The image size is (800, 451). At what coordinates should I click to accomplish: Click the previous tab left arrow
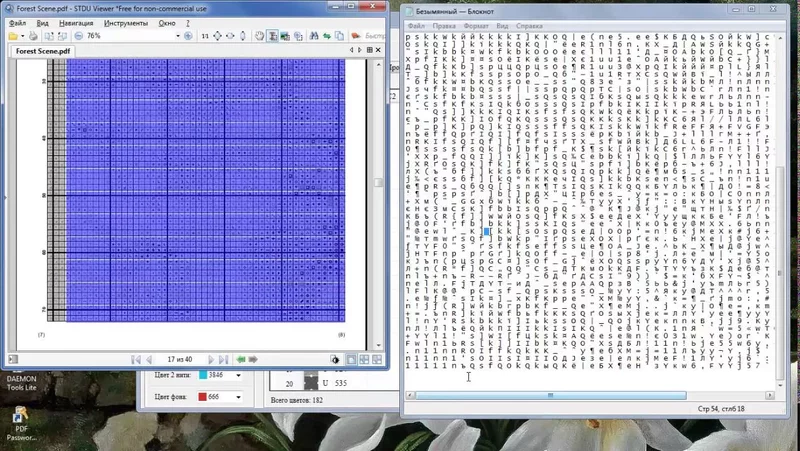coord(352,50)
